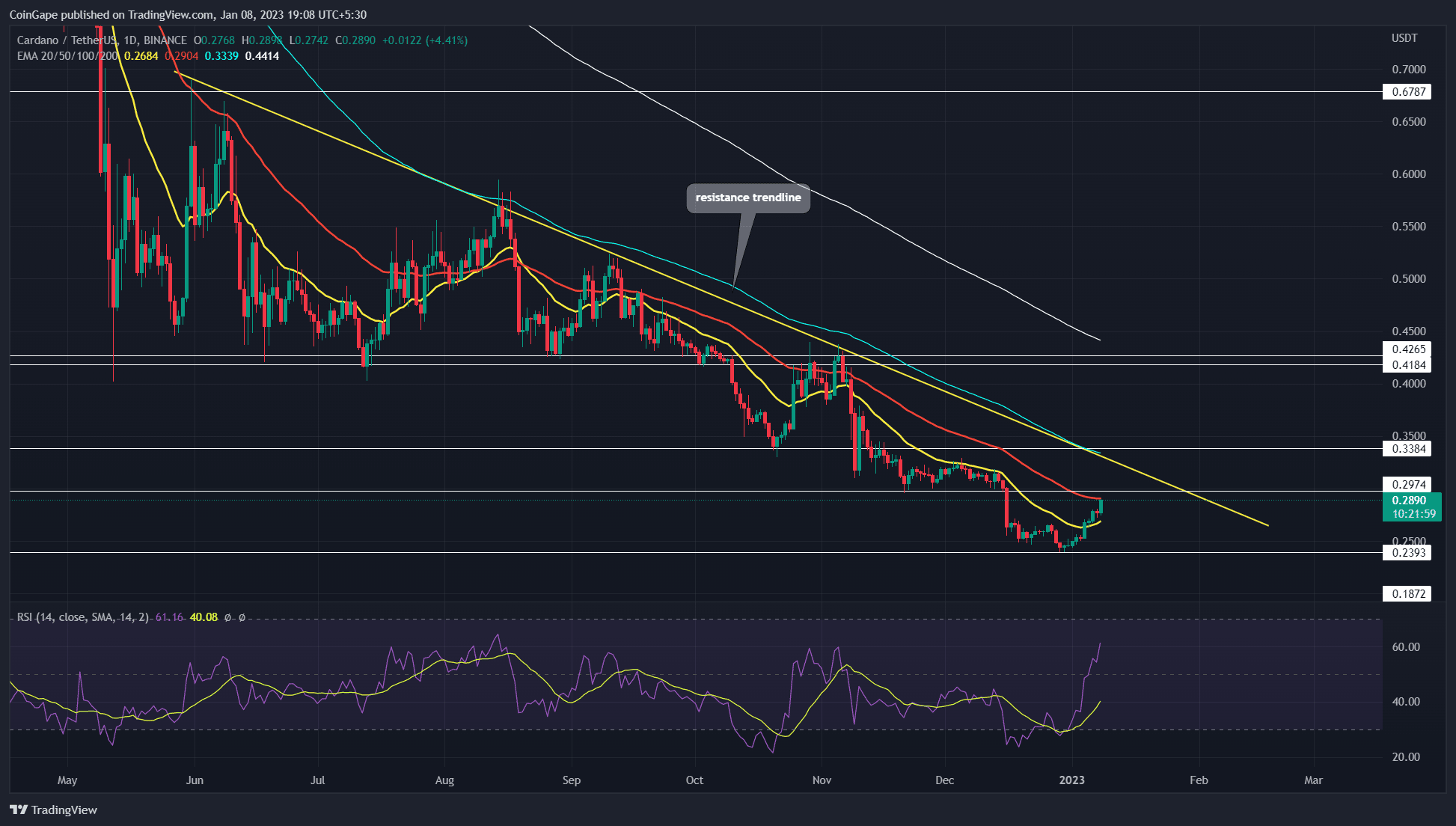Screen dimensions: 1456x826
Task: Click the 0.2974 price level label
Action: pos(1407,484)
